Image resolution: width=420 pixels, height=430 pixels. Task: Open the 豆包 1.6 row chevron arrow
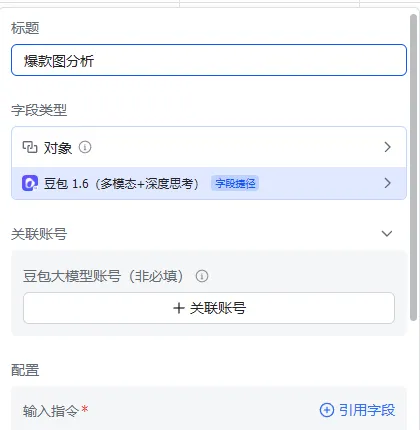(x=387, y=183)
